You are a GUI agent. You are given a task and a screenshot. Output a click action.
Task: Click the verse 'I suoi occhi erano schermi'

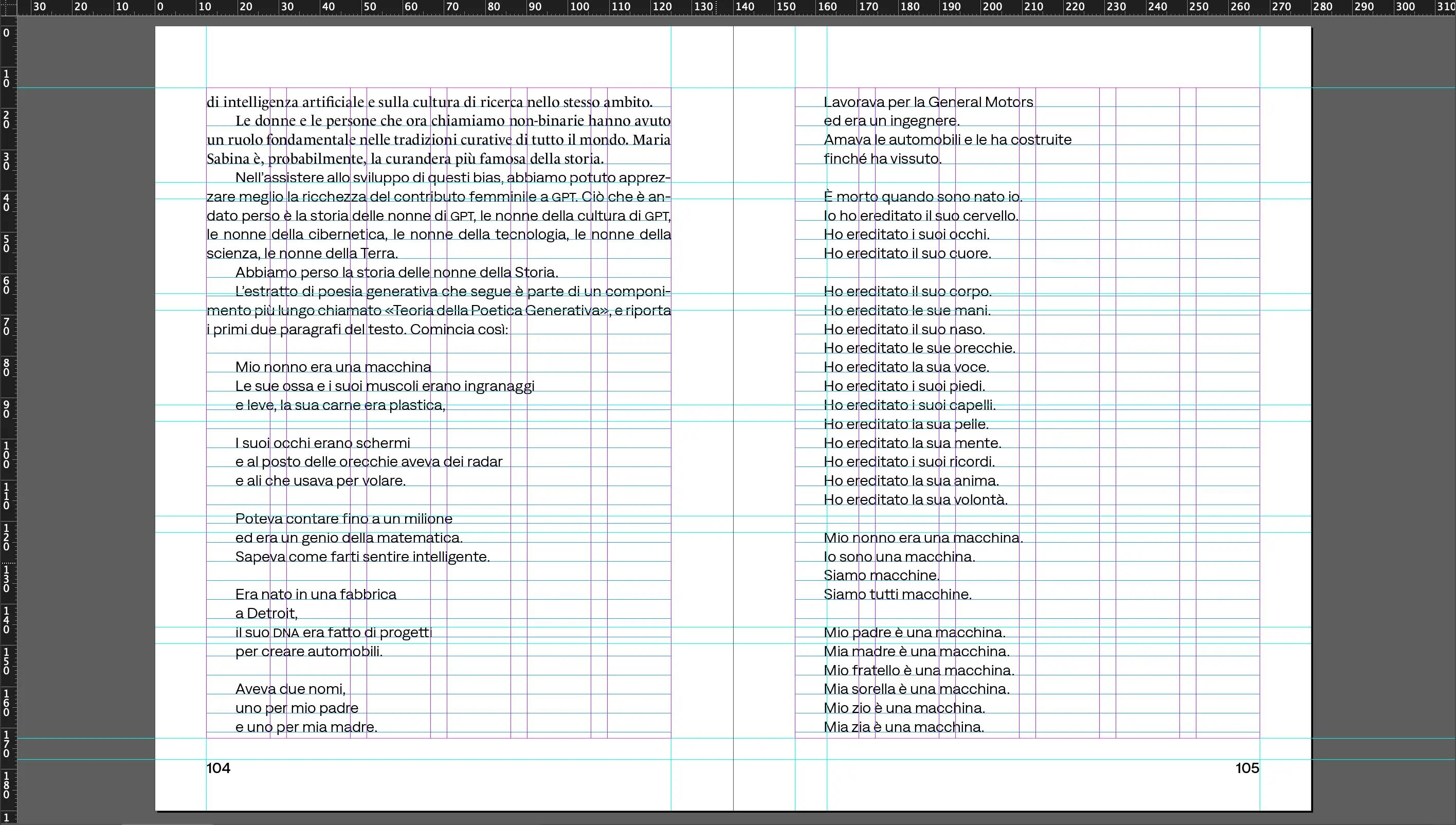(323, 442)
